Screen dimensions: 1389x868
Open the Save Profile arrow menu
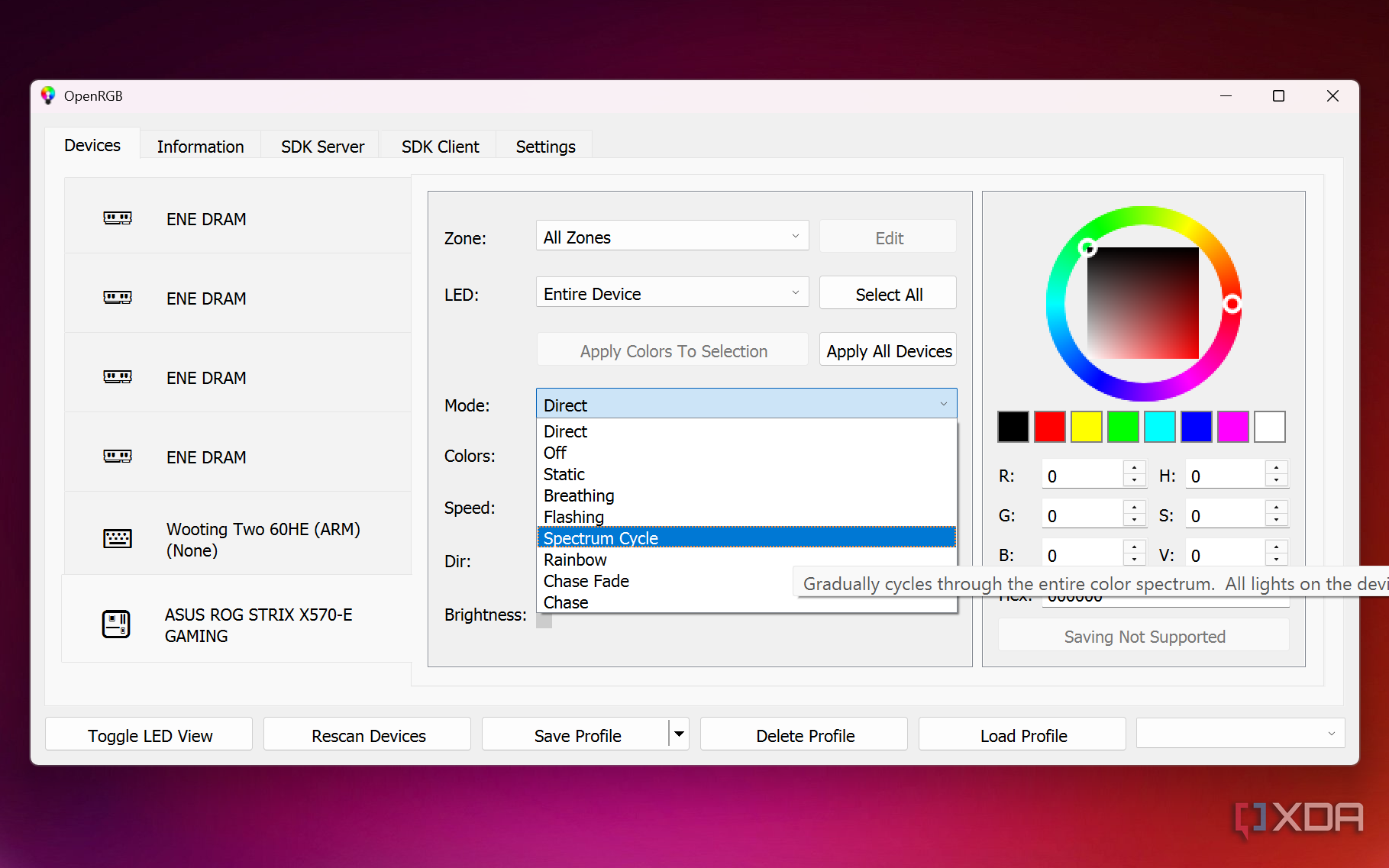pyautogui.click(x=679, y=734)
